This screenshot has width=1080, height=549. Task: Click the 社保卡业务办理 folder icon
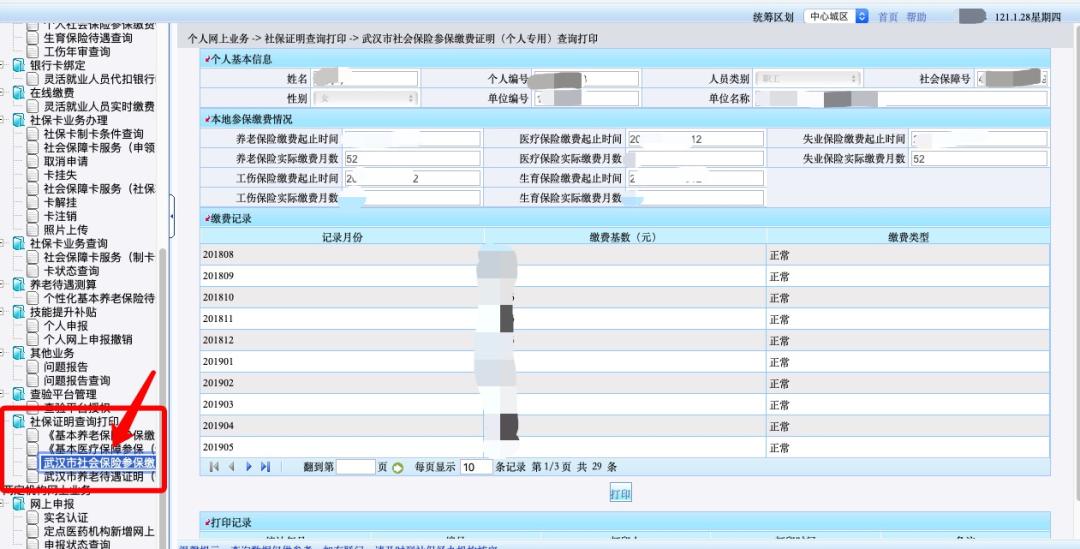[x=19, y=121]
